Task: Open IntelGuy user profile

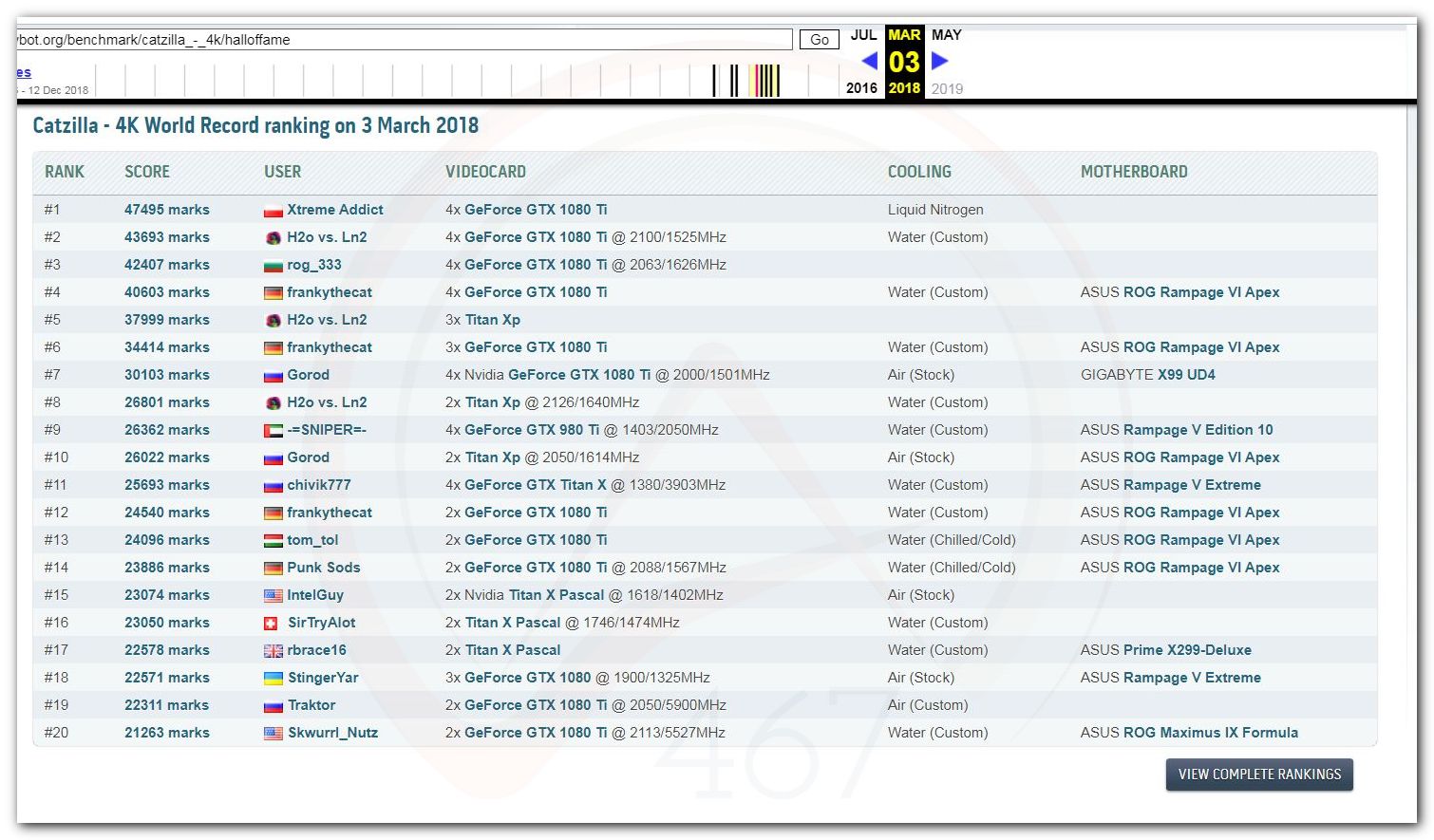Action: [x=315, y=595]
